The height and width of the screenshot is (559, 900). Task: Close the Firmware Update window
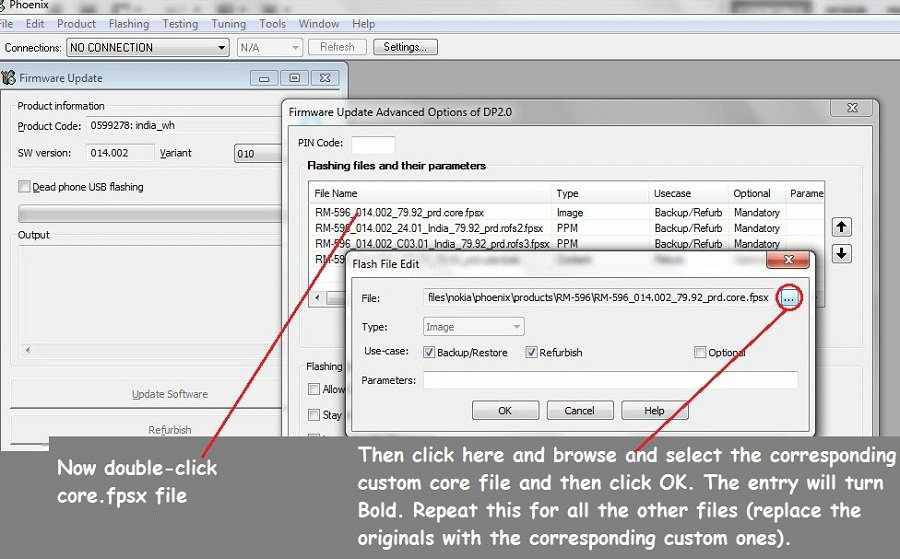tap(325, 78)
